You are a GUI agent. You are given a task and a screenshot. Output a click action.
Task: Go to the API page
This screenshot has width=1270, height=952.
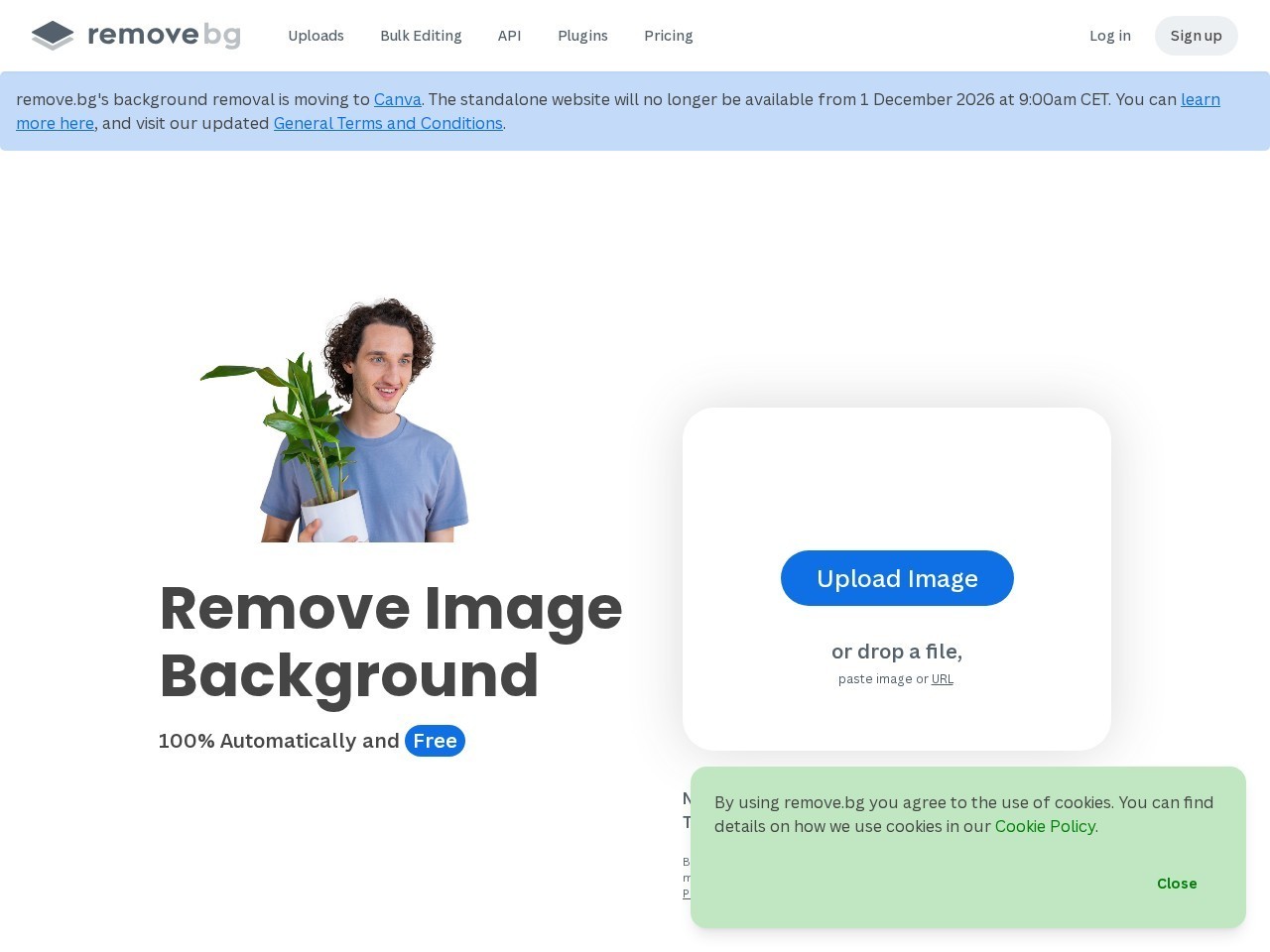pyautogui.click(x=509, y=36)
